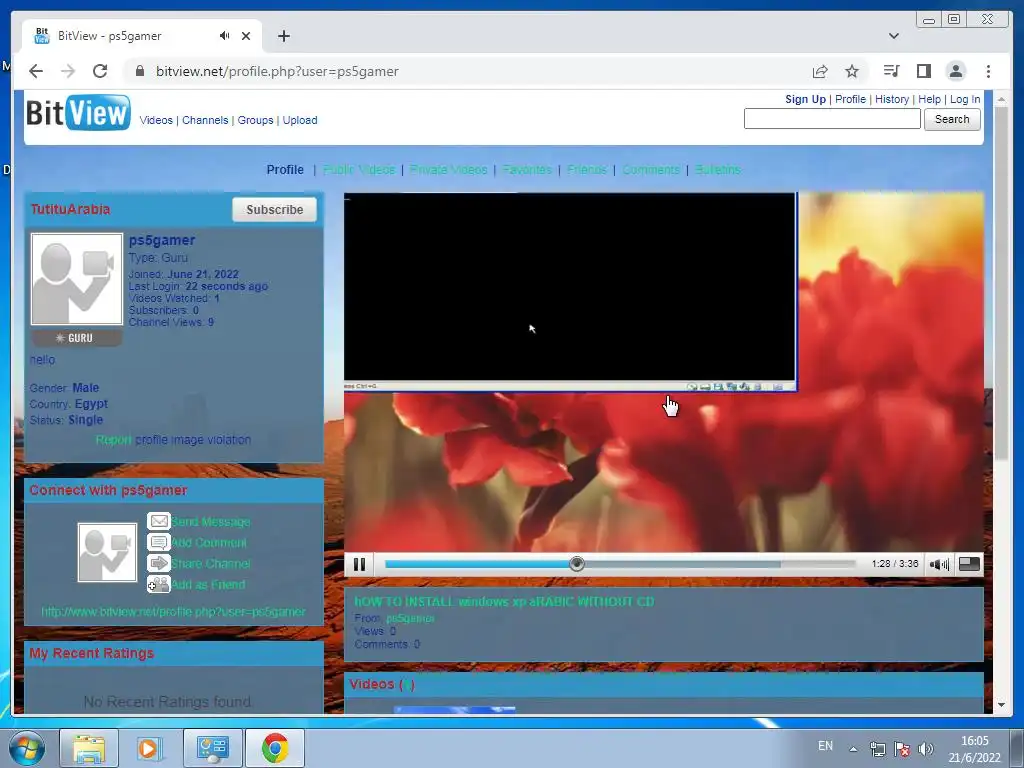The width and height of the screenshot is (1024, 768).
Task: Click the Search button
Action: coord(952,119)
